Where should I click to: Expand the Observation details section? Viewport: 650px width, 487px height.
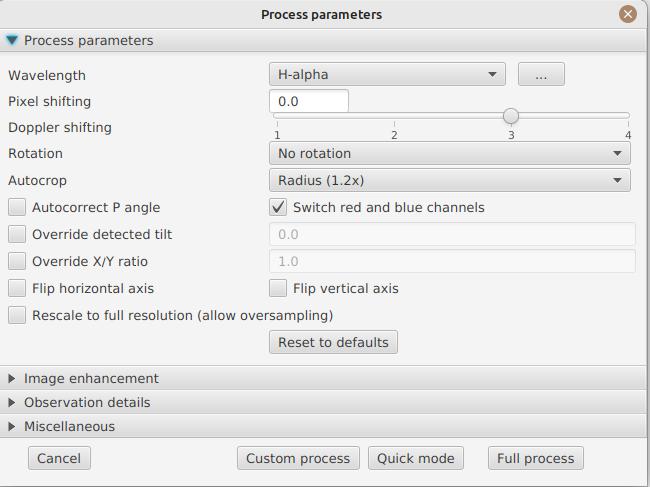coord(12,403)
